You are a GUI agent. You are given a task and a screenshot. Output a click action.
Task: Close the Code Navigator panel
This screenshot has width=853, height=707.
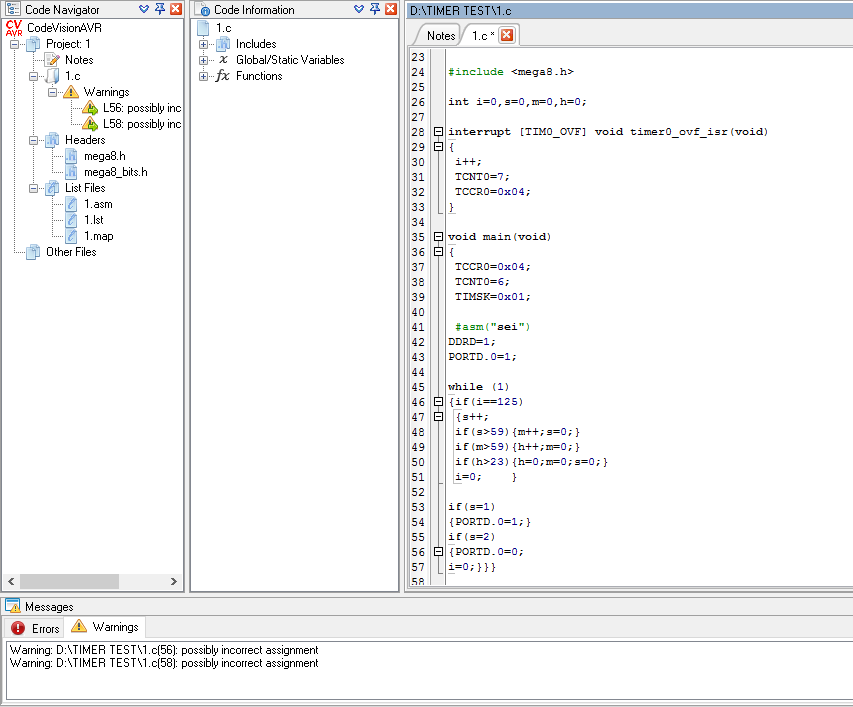pyautogui.click(x=176, y=9)
